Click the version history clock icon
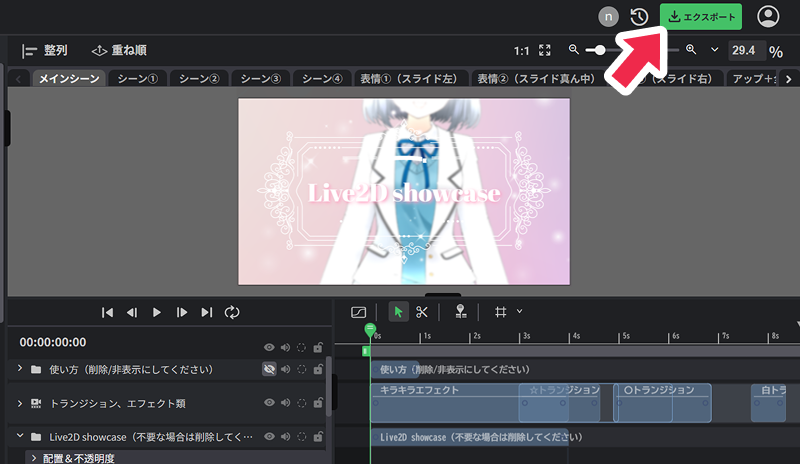800x464 pixels. [x=639, y=17]
